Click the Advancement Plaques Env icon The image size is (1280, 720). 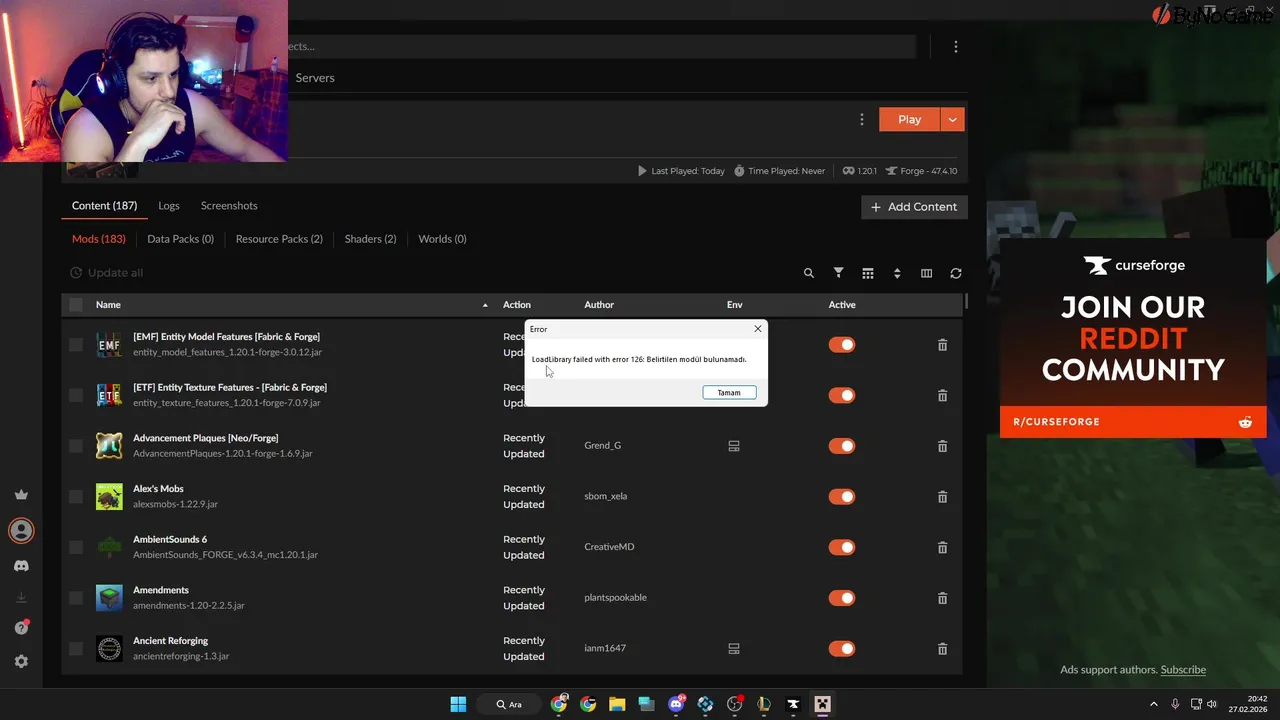point(734,446)
